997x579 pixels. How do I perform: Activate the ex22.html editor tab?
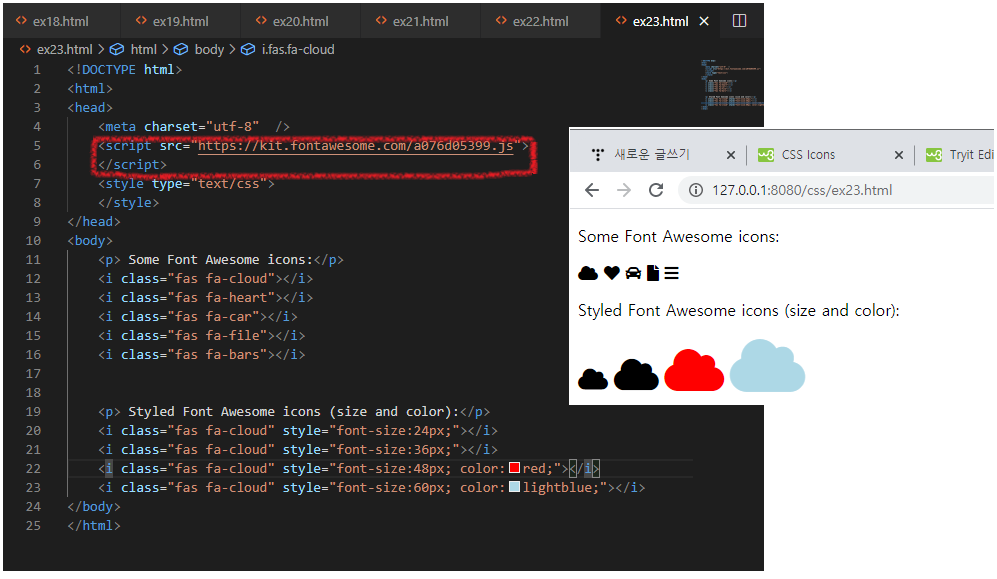point(540,21)
